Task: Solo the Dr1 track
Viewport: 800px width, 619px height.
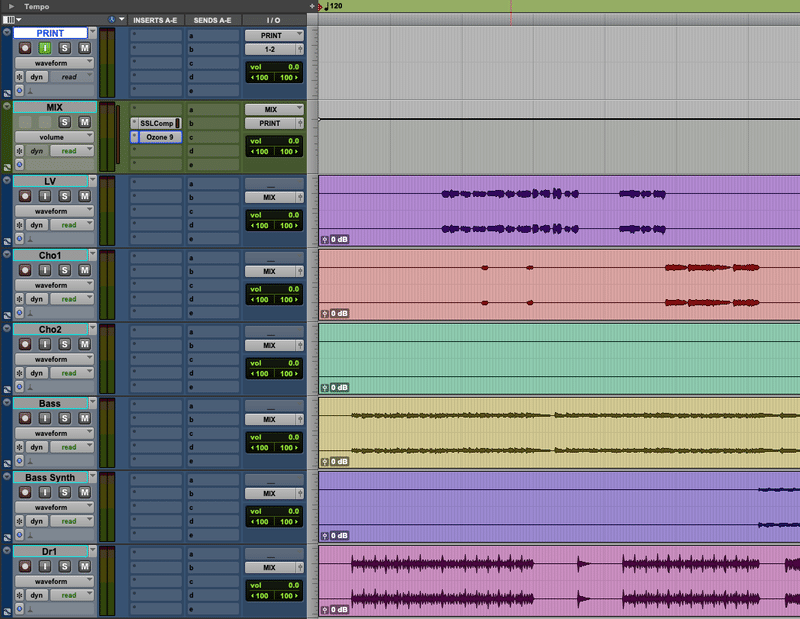Action: point(64,566)
